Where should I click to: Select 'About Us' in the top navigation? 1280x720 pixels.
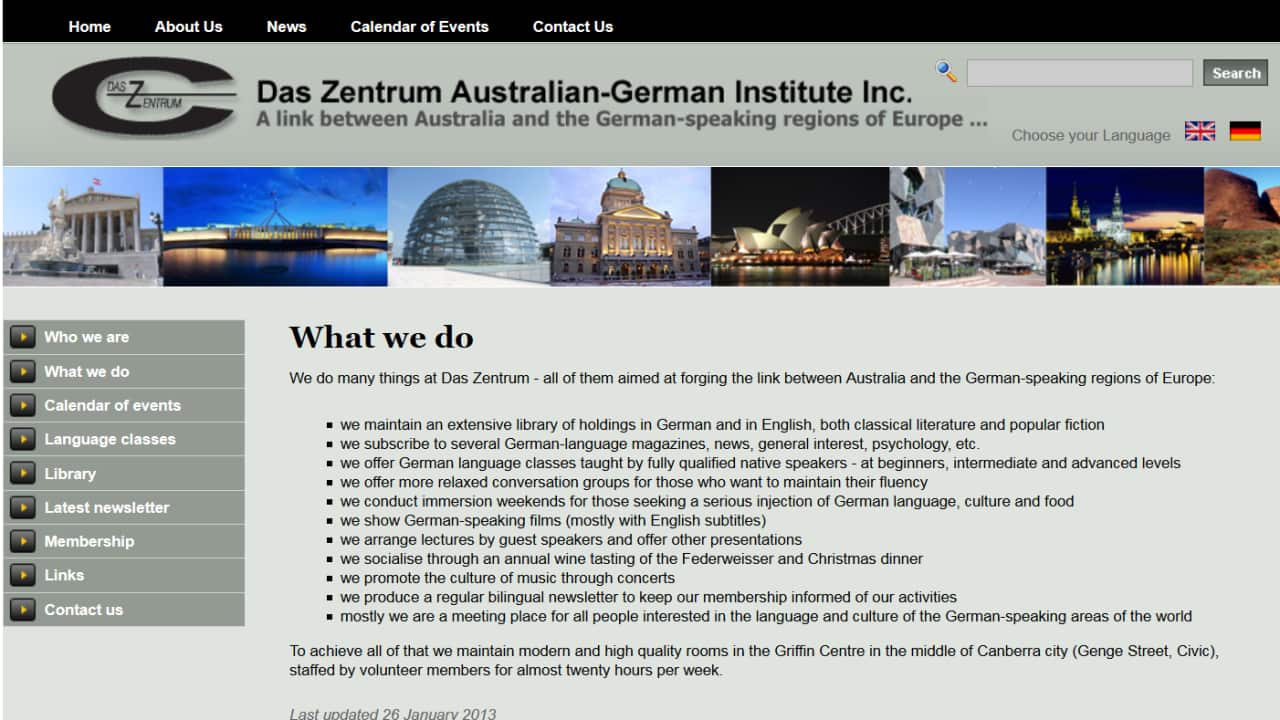(x=188, y=26)
